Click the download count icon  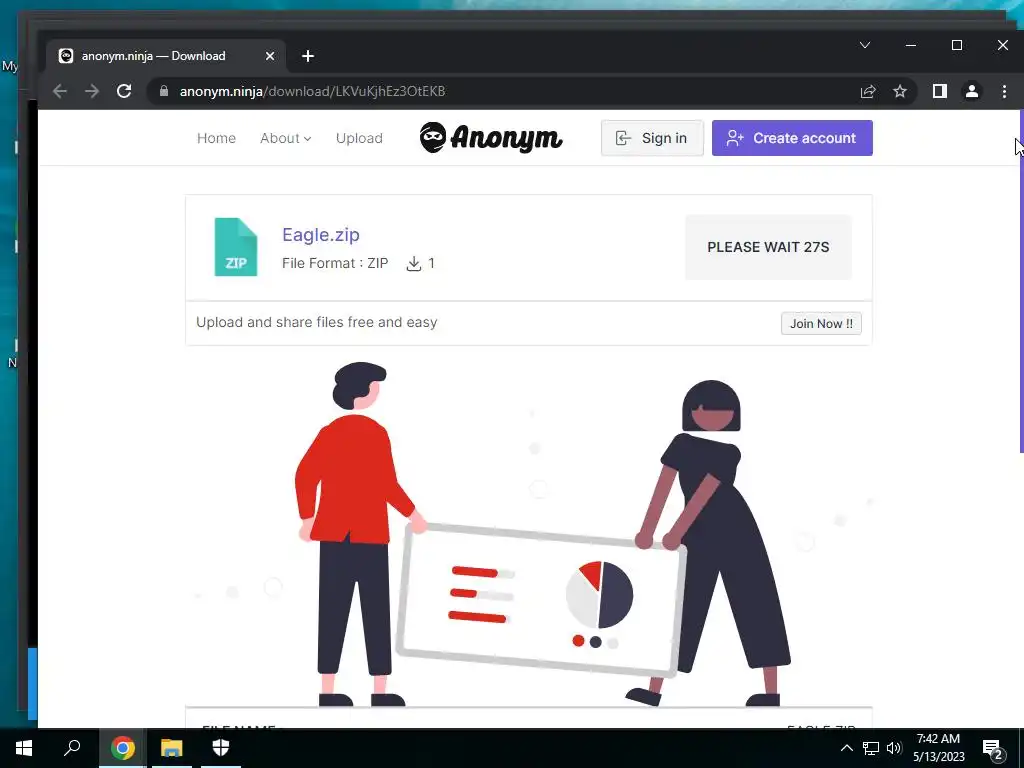pyautogui.click(x=413, y=264)
